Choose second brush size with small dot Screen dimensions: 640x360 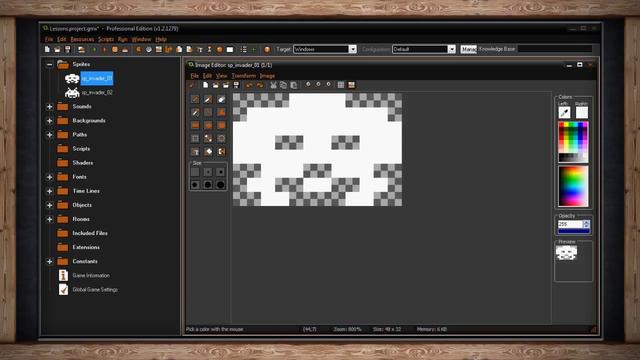208,172
